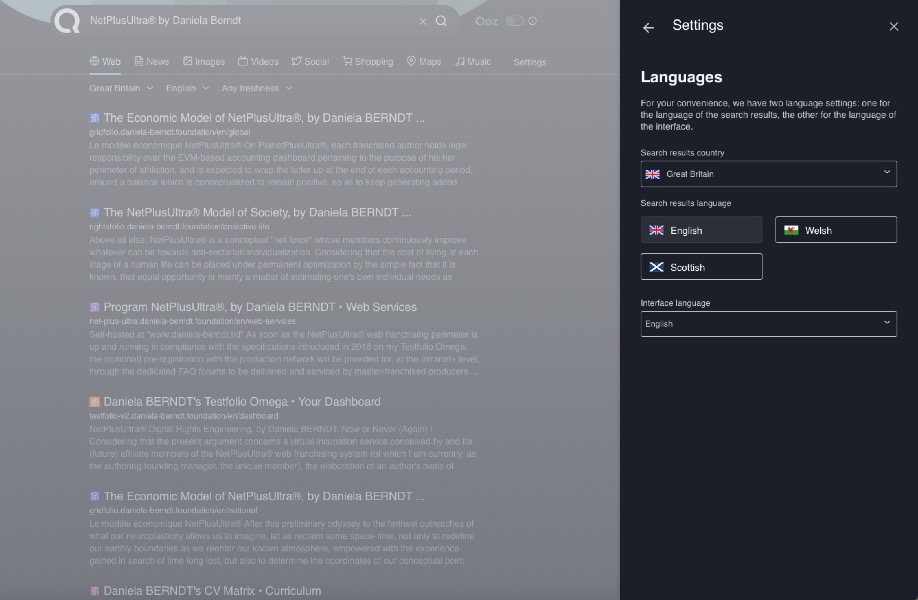918x600 pixels.
Task: Open Testfolio Omega Your Dashboard result
Action: pyautogui.click(x=242, y=402)
